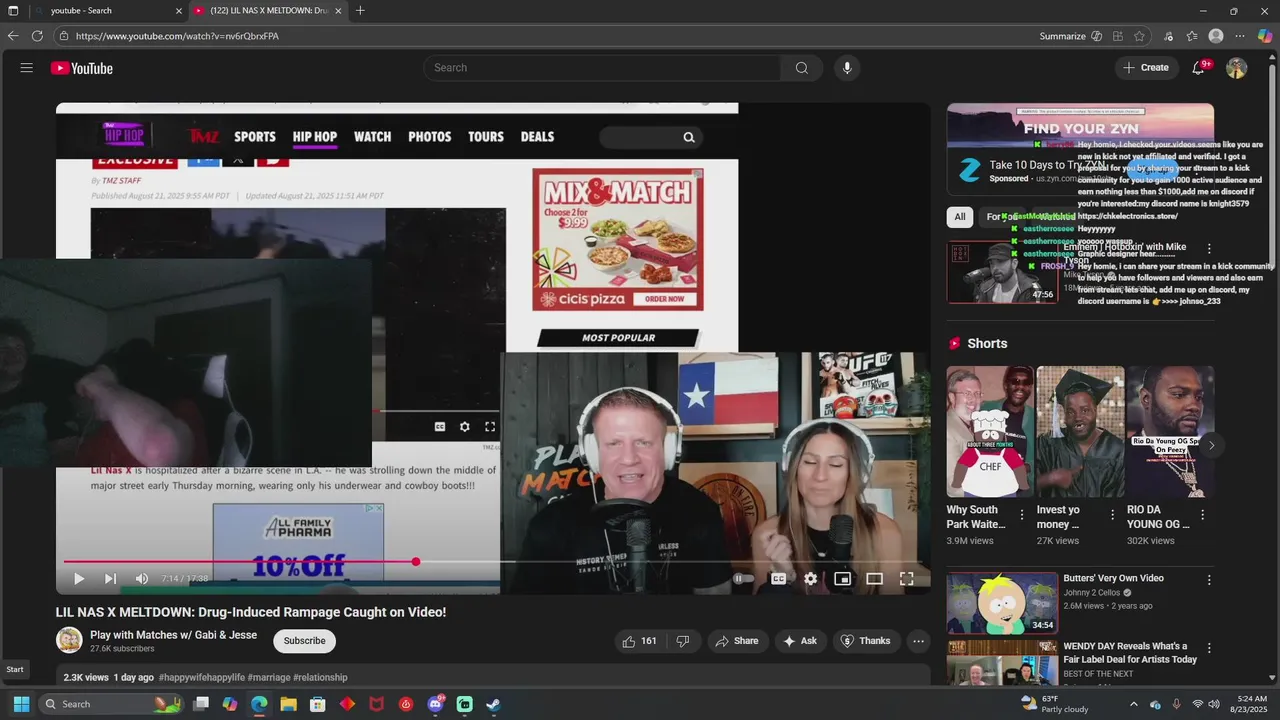Open options for Invest yo money short
The width and height of the screenshot is (1280, 720).
[1112, 515]
